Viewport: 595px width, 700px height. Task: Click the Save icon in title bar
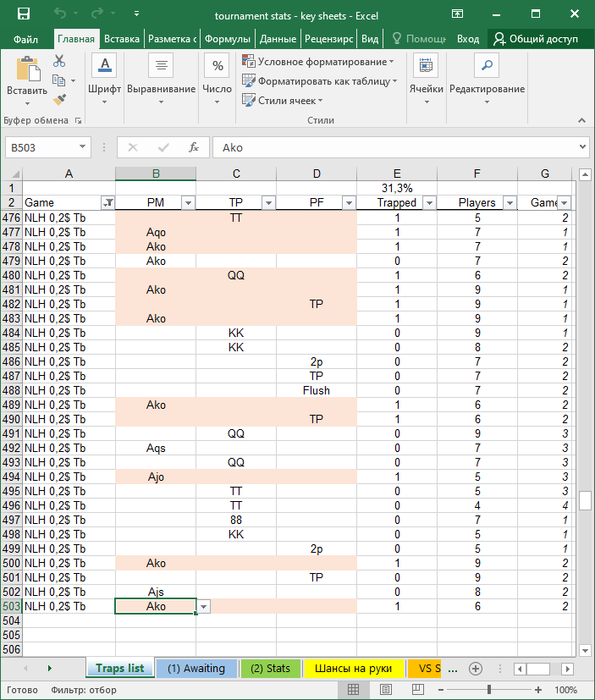23,14
